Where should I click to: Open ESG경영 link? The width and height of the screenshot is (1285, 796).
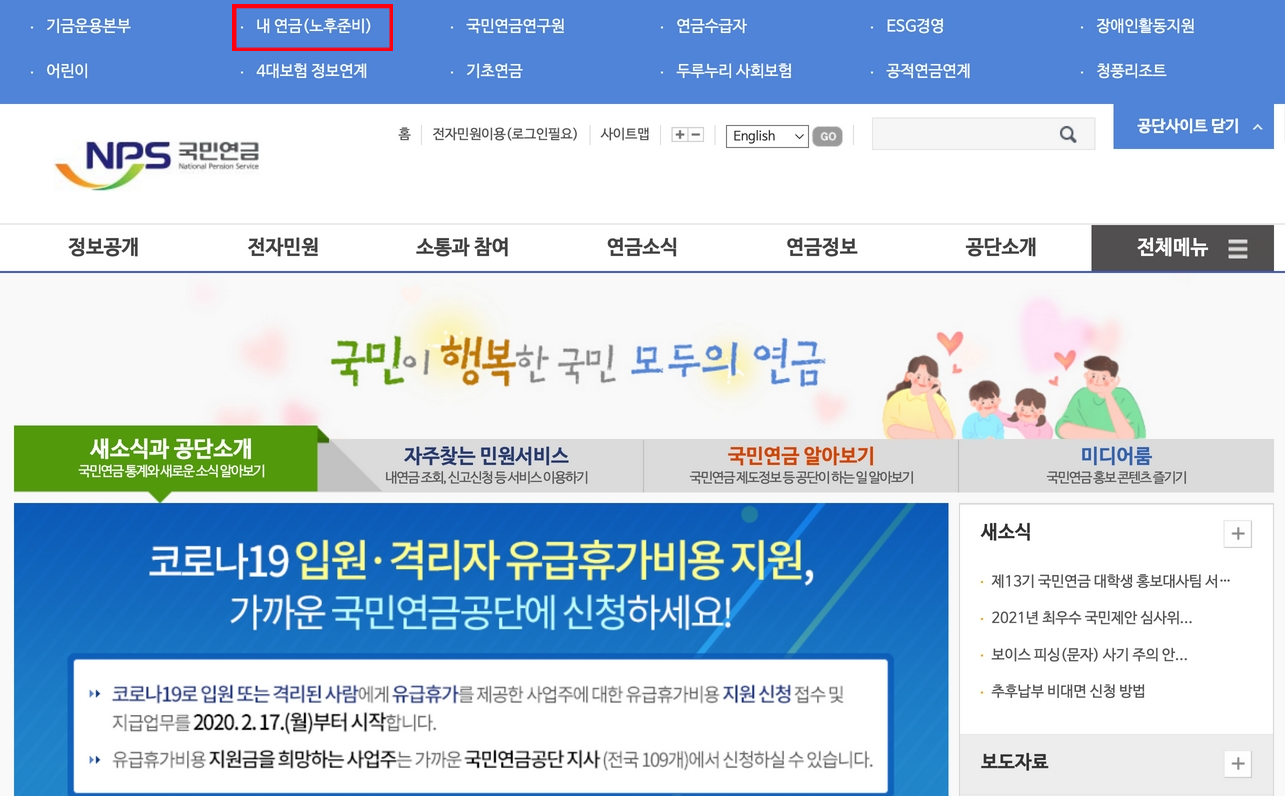click(915, 26)
